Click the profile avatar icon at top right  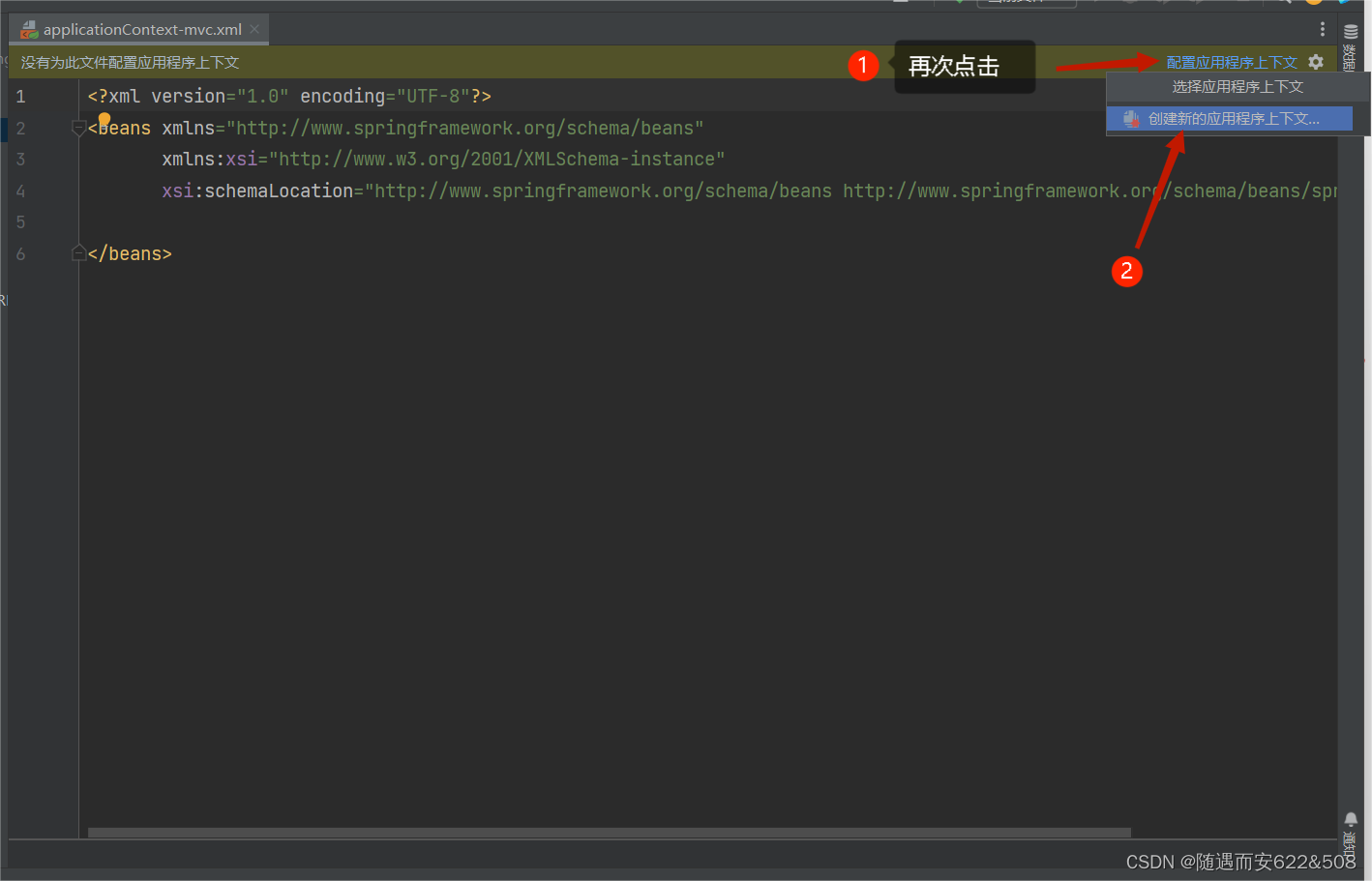pos(1314,3)
